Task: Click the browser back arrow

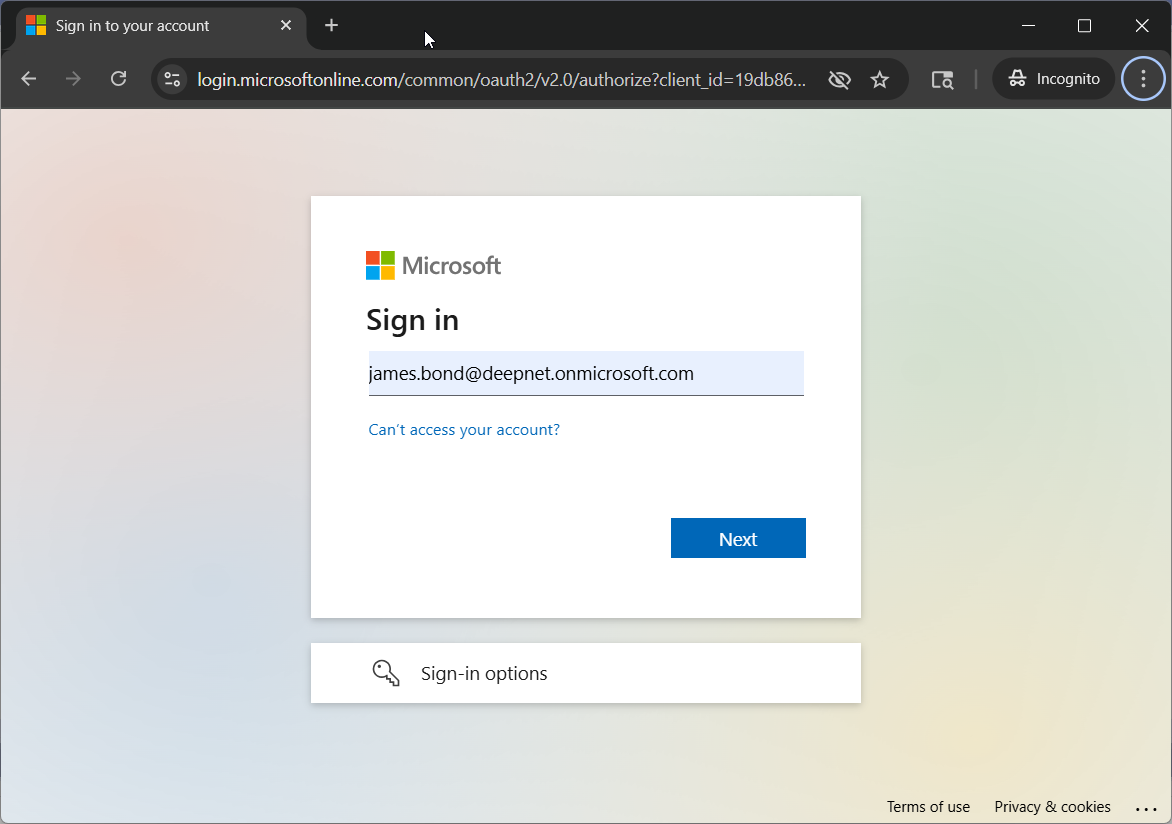Action: [28, 79]
